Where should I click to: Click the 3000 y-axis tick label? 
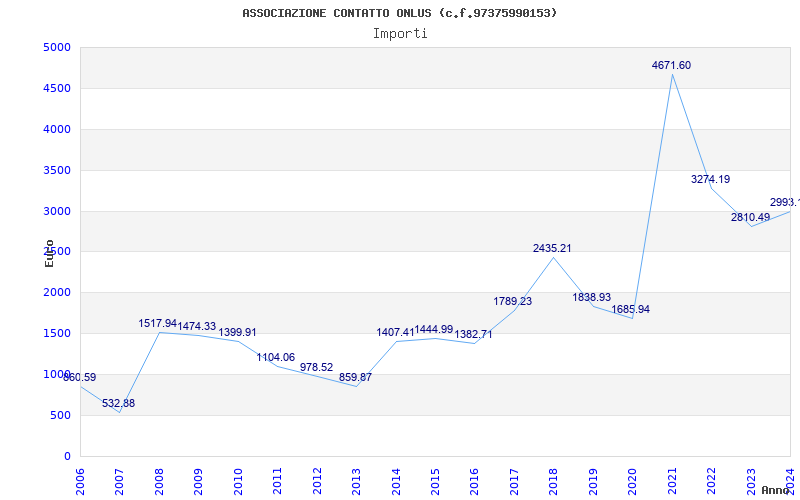coord(57,211)
